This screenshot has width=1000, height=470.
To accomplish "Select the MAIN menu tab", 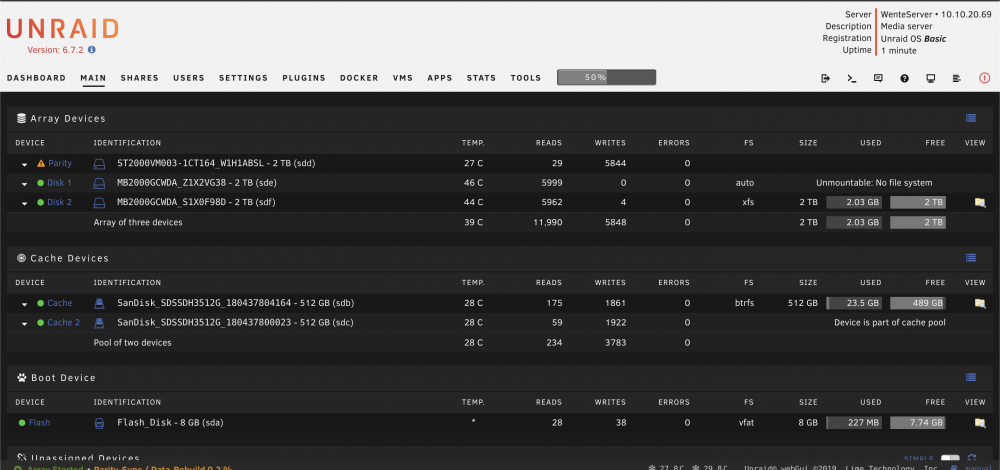I will tap(93, 78).
